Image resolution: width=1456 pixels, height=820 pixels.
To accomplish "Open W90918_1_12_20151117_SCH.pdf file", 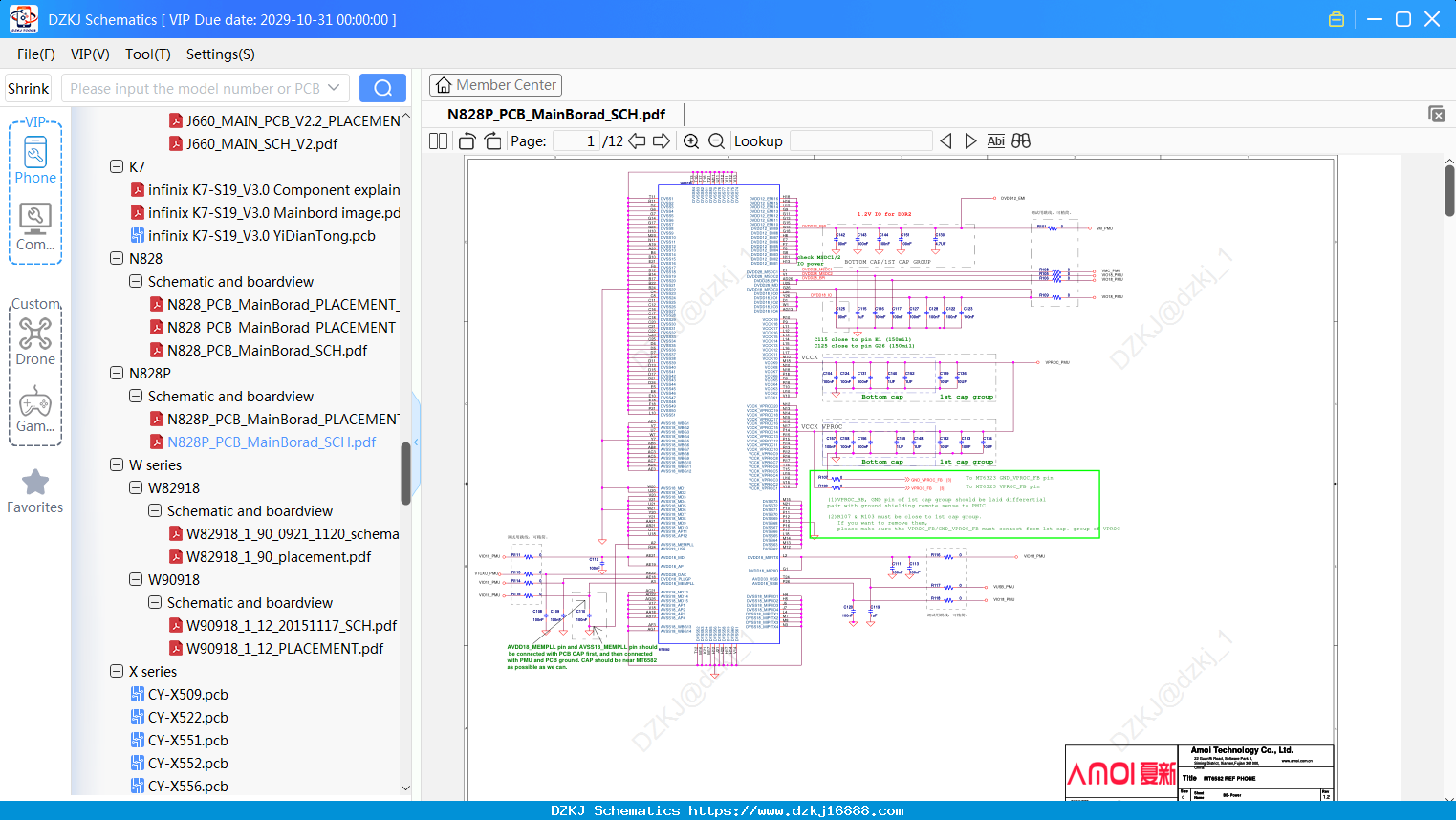I will [292, 625].
